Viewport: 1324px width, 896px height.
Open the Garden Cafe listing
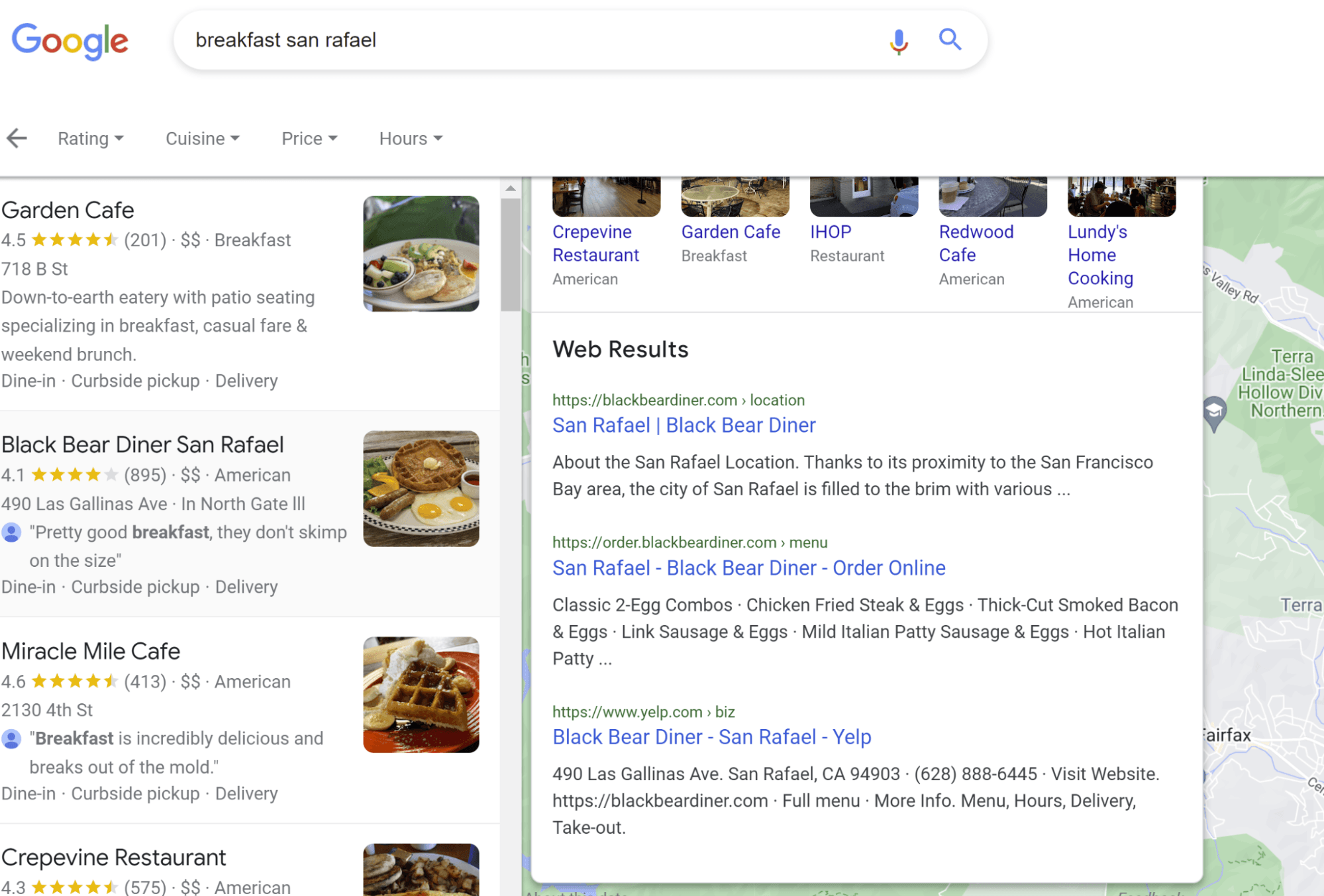point(68,210)
